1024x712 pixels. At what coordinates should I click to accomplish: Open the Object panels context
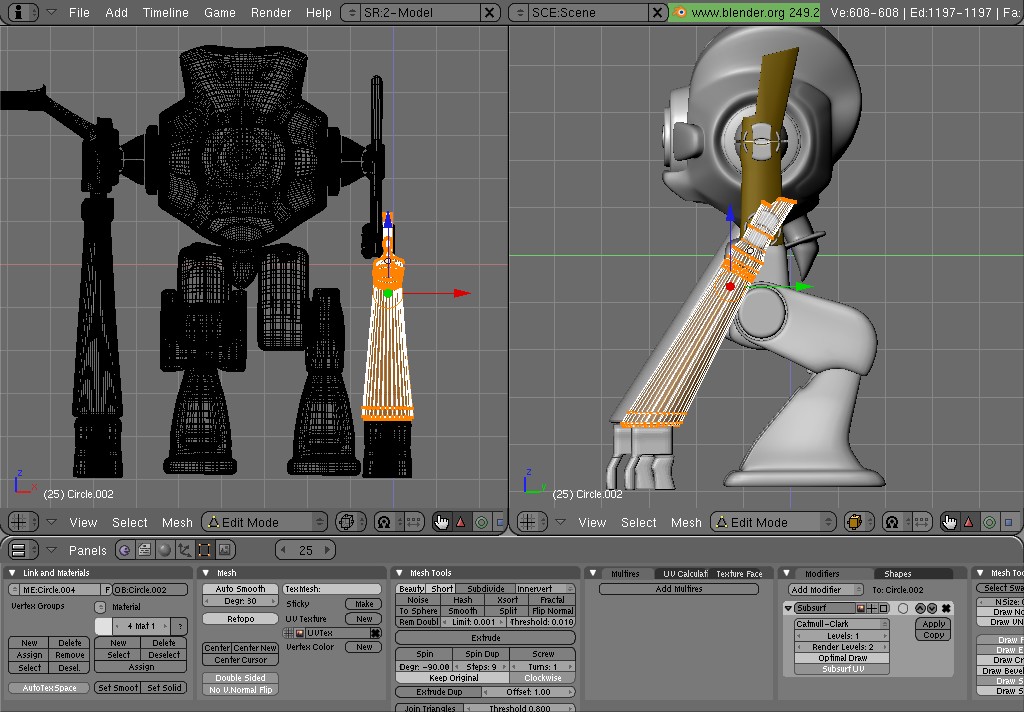coord(185,550)
